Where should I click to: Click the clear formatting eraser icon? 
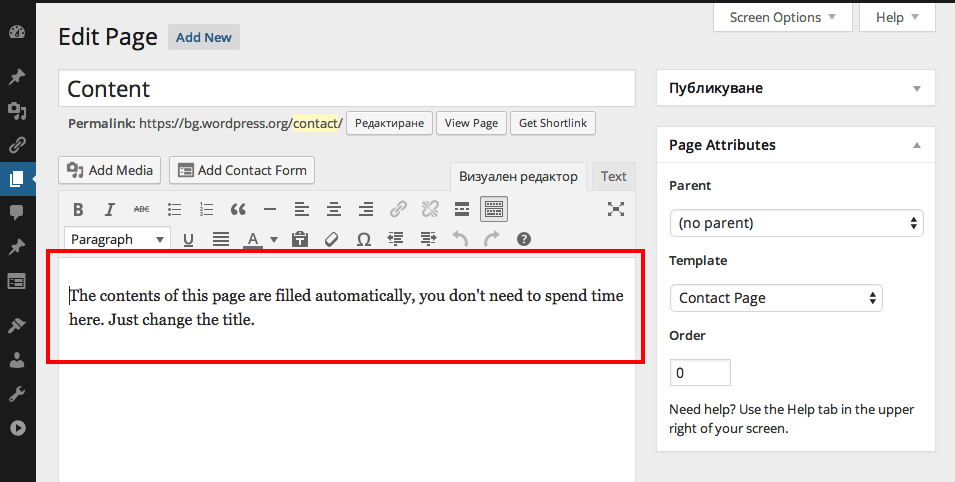(331, 239)
